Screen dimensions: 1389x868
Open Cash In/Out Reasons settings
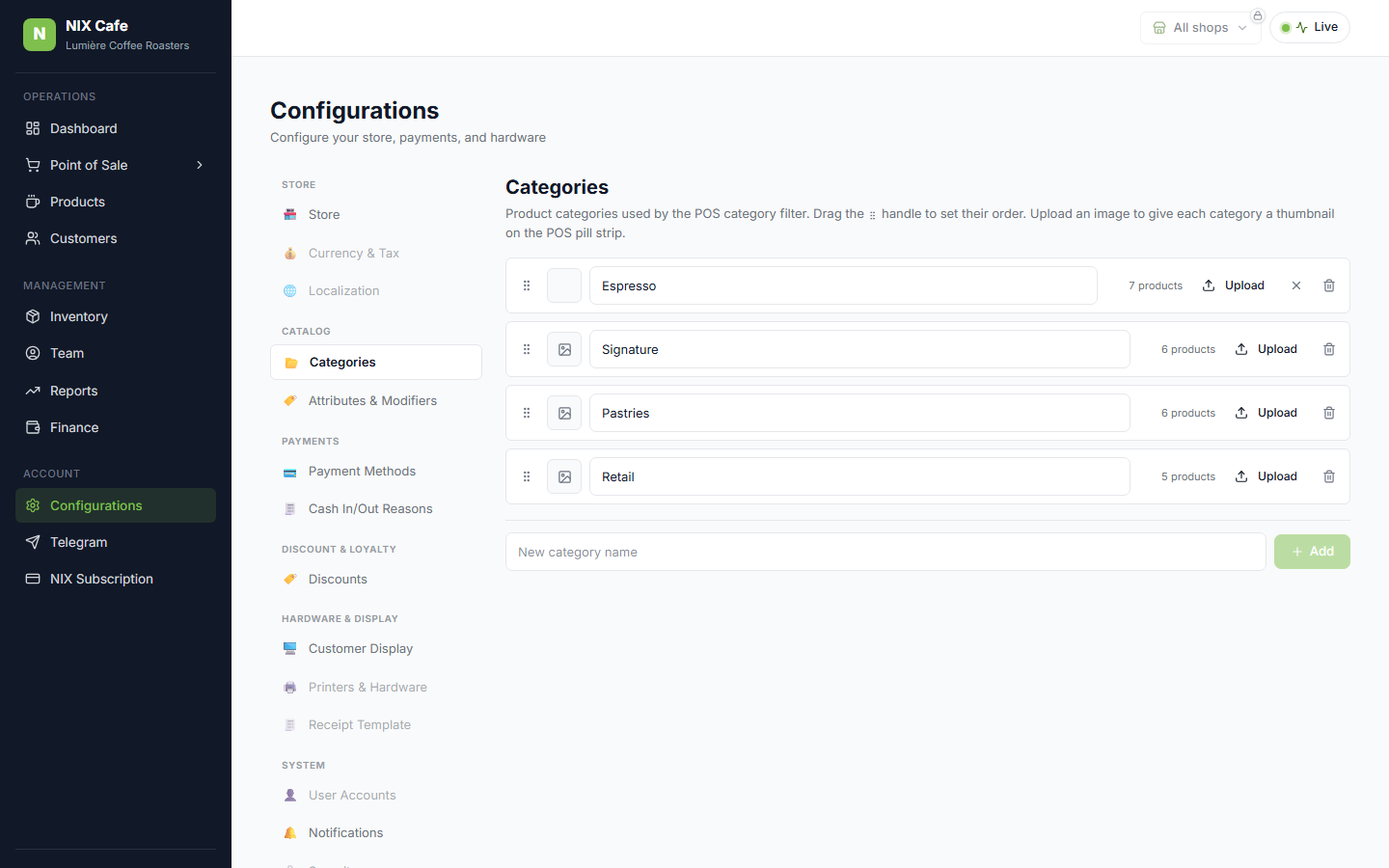[x=376, y=508]
